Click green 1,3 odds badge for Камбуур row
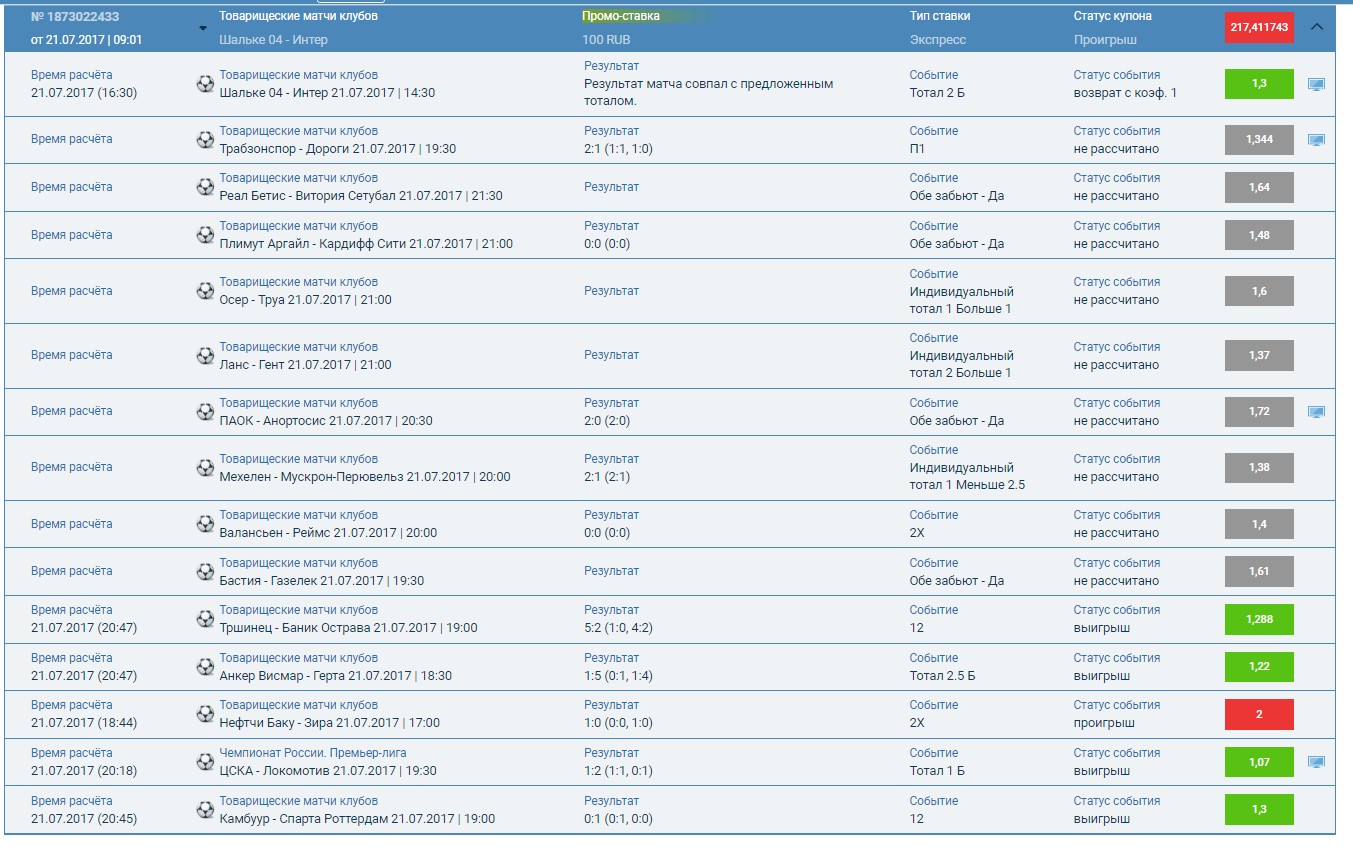The height and width of the screenshot is (848, 1353). [1259, 810]
